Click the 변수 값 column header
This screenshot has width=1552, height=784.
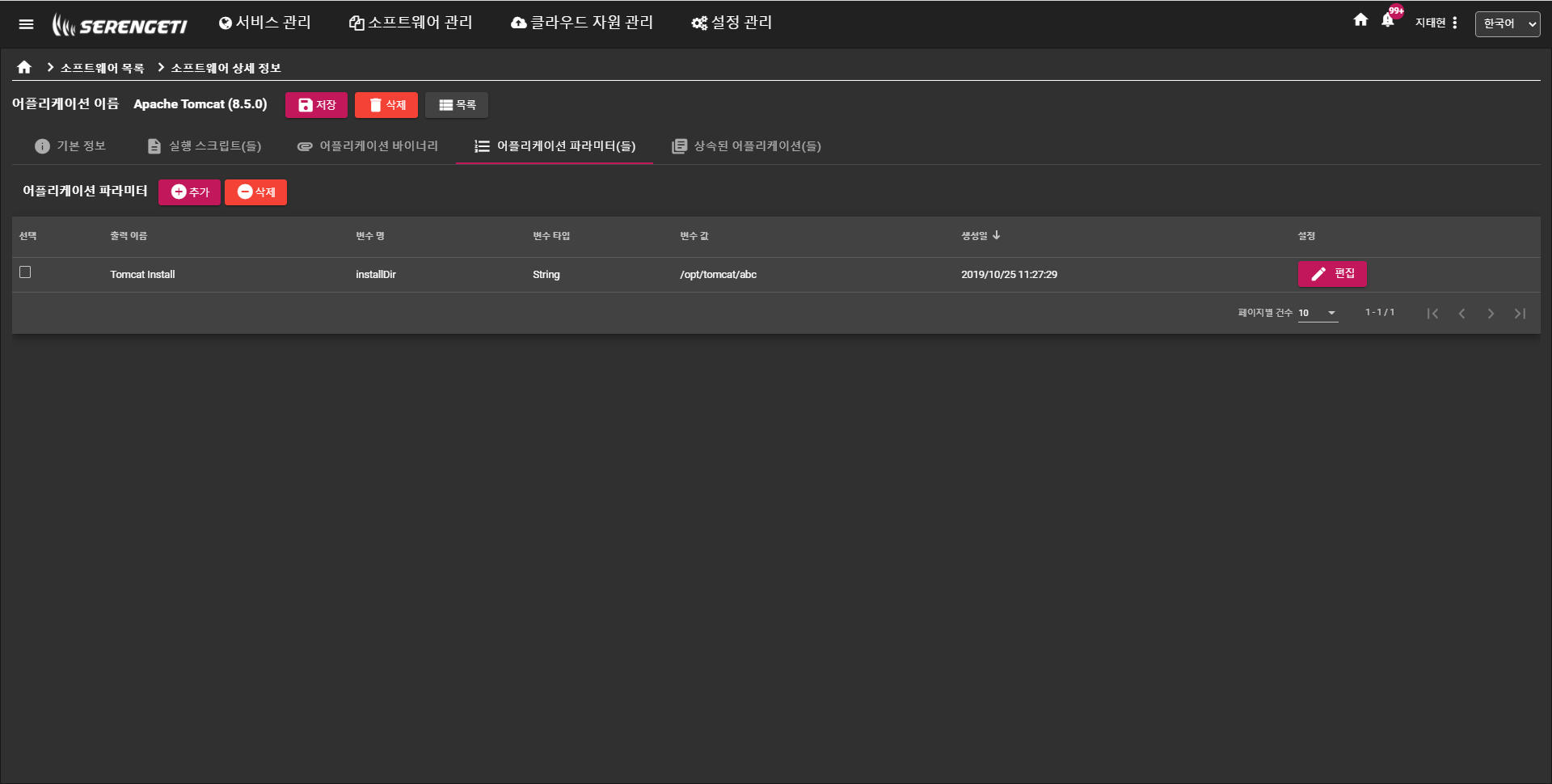click(694, 236)
